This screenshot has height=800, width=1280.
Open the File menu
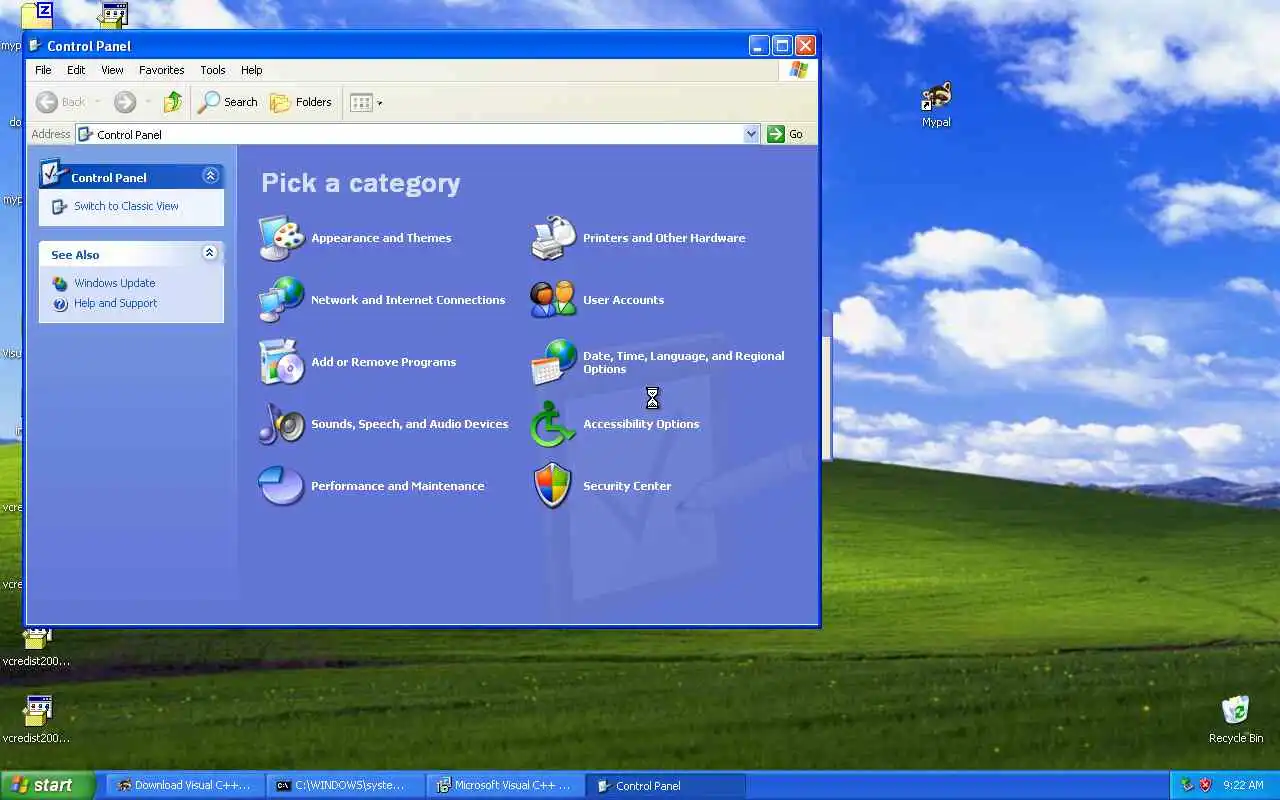43,70
